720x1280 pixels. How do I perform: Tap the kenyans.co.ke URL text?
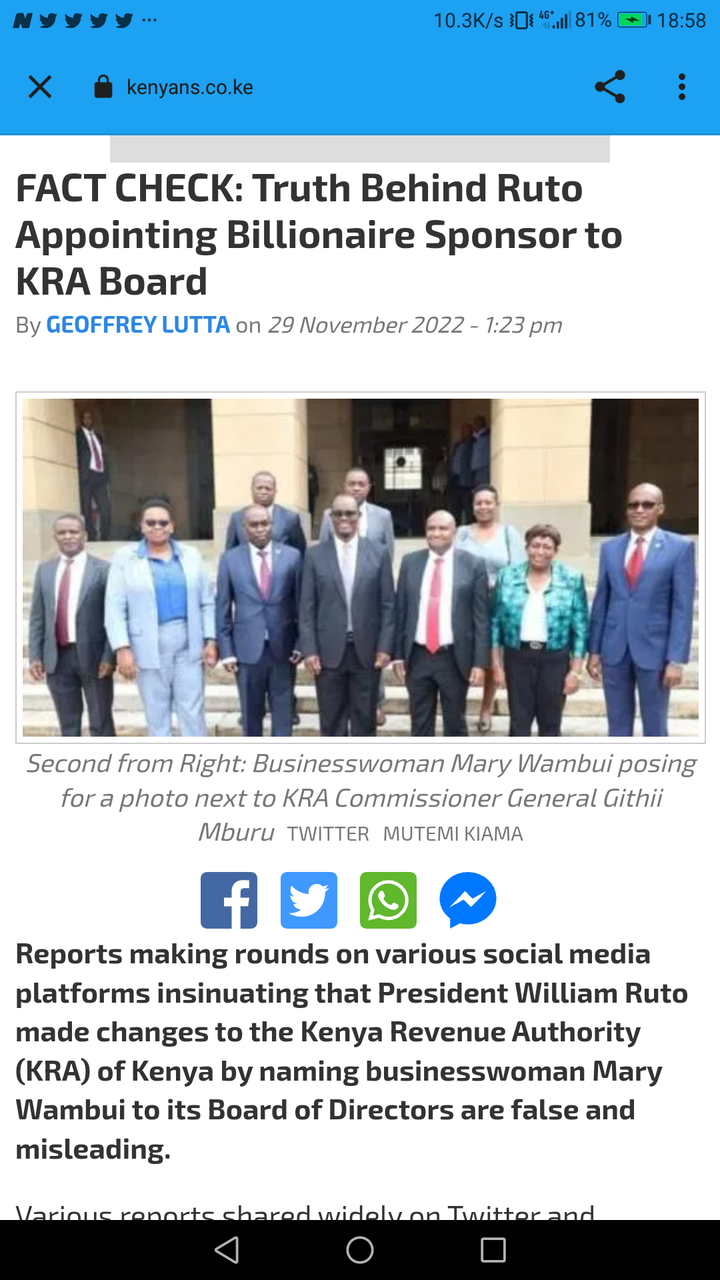click(190, 87)
